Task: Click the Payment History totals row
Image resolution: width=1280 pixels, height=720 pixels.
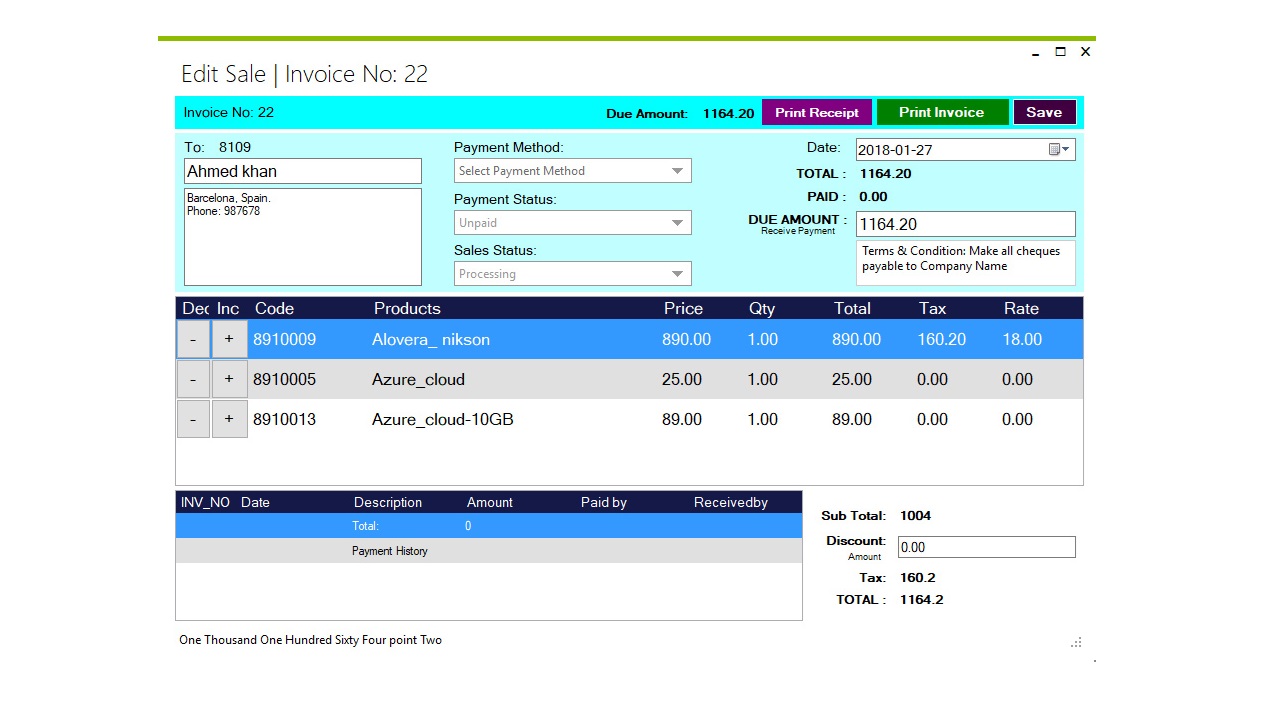Action: (488, 525)
